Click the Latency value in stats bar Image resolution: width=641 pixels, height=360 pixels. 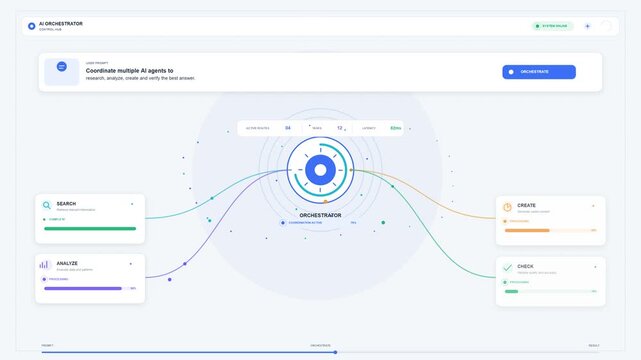pyautogui.click(x=395, y=128)
